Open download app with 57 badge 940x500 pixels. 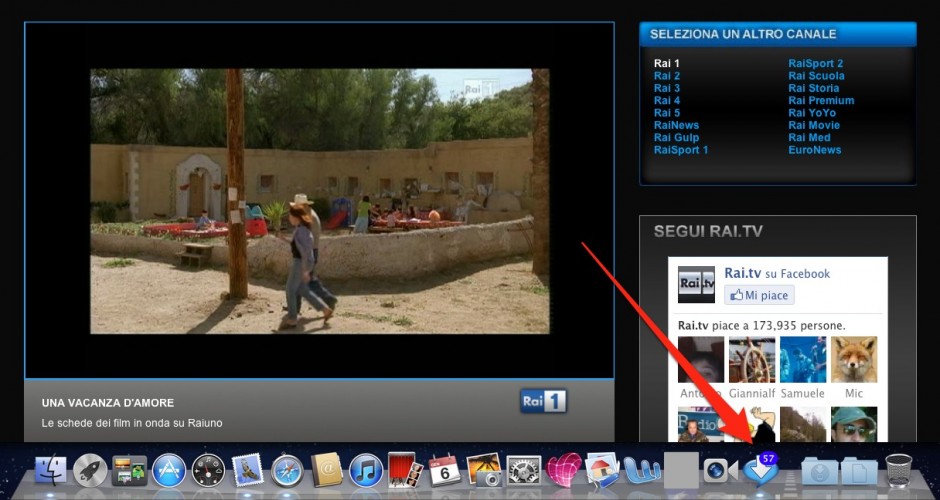coord(760,469)
